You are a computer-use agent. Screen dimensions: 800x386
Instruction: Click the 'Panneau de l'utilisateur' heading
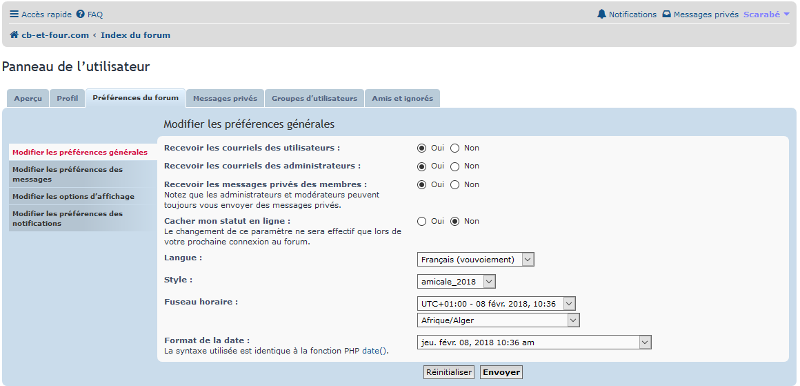(76, 66)
